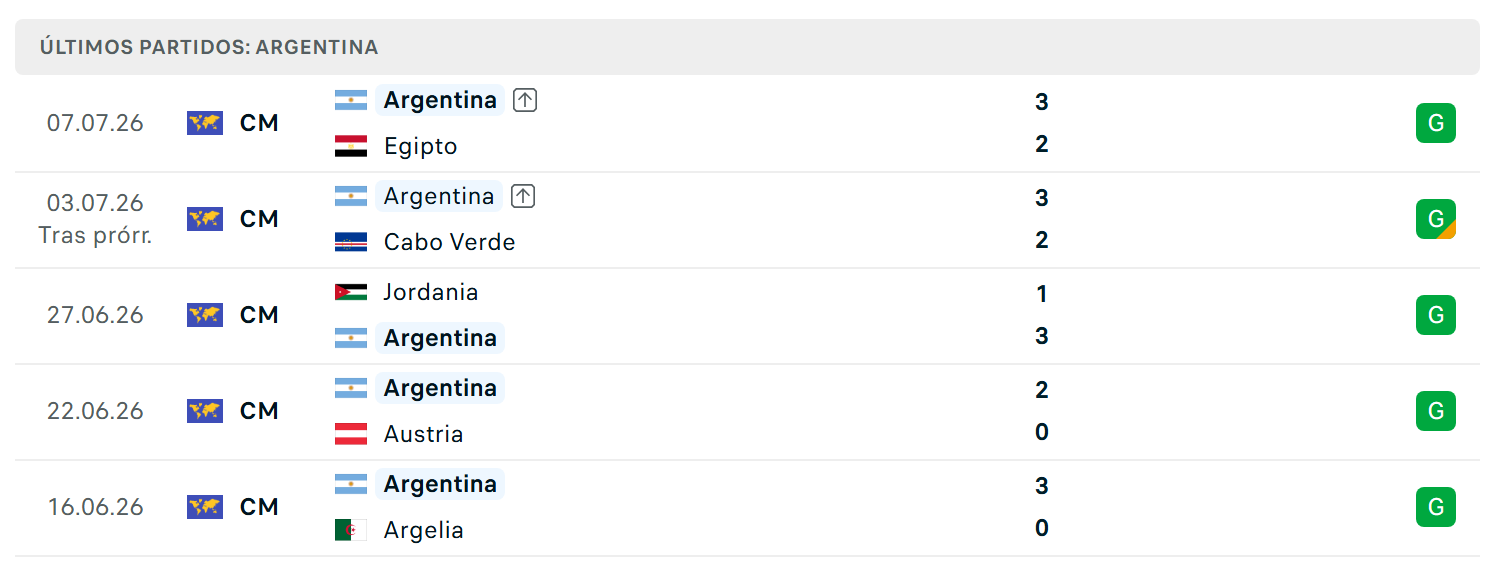Click the Jordania flag icon
Image resolution: width=1494 pixels, height=570 pixels.
click(351, 292)
